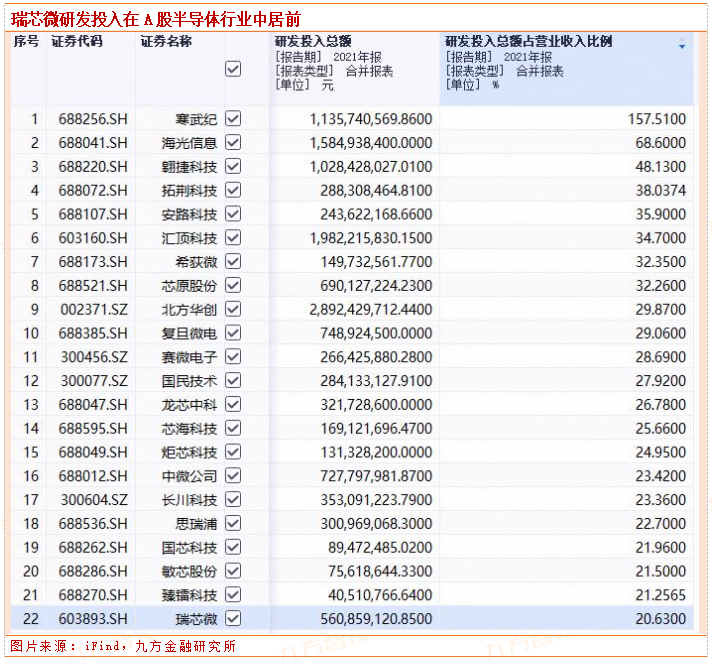Screen dimensions: 712x661
Task: Click the 序号 column header
Action: [x=27, y=42]
